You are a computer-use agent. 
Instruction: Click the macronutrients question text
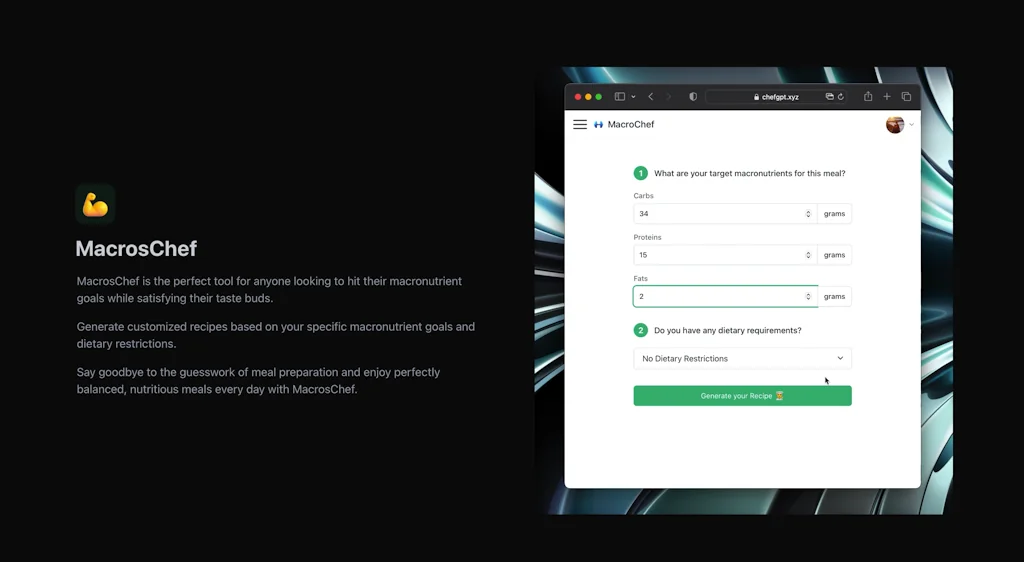tap(750, 173)
